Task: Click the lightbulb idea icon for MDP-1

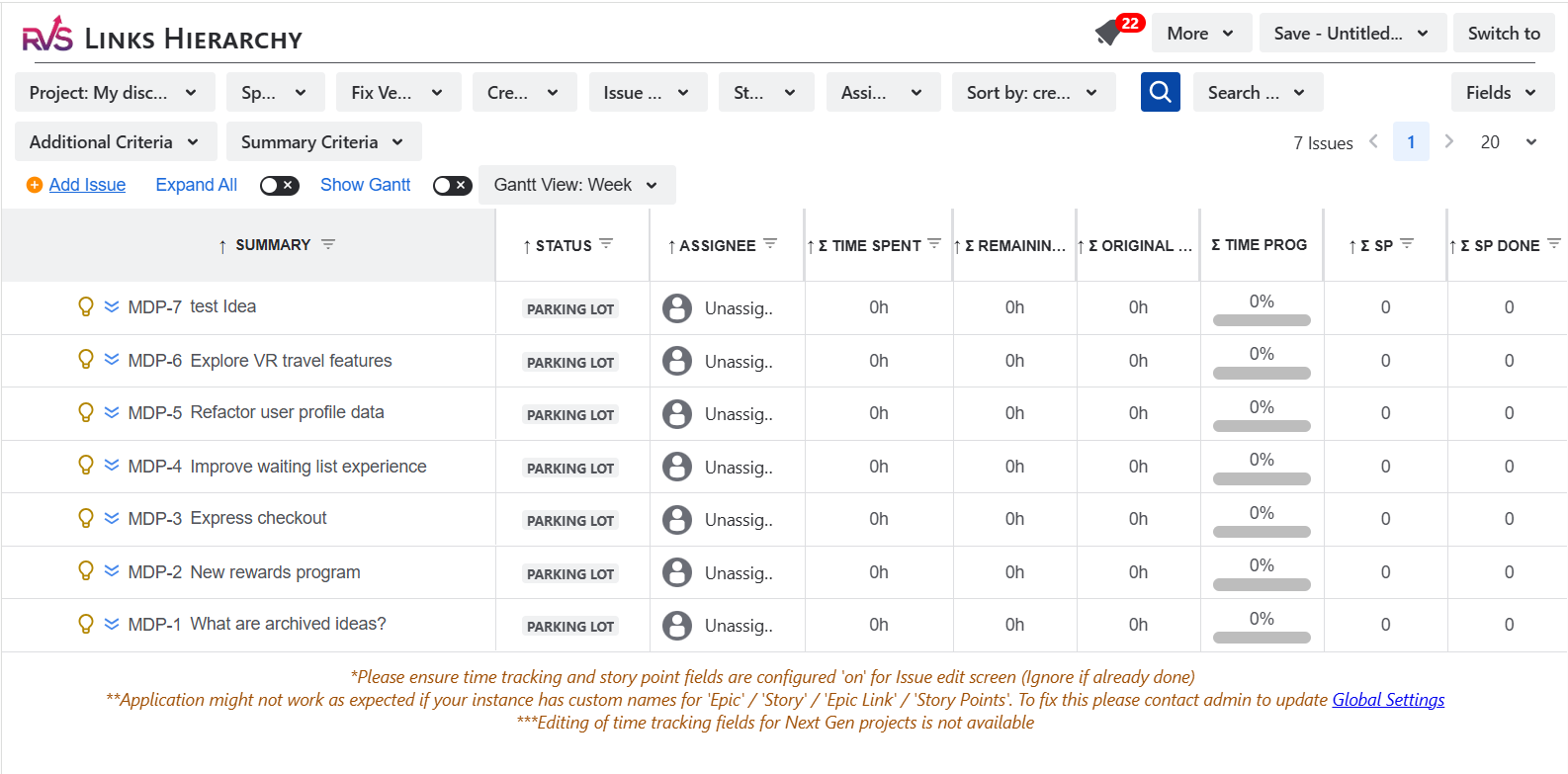Action: [86, 624]
